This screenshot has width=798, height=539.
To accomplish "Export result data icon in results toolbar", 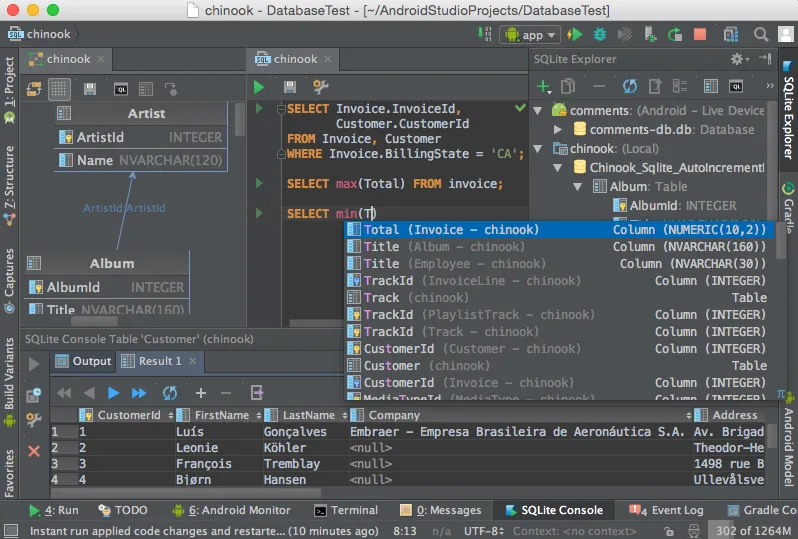I will pos(257,393).
